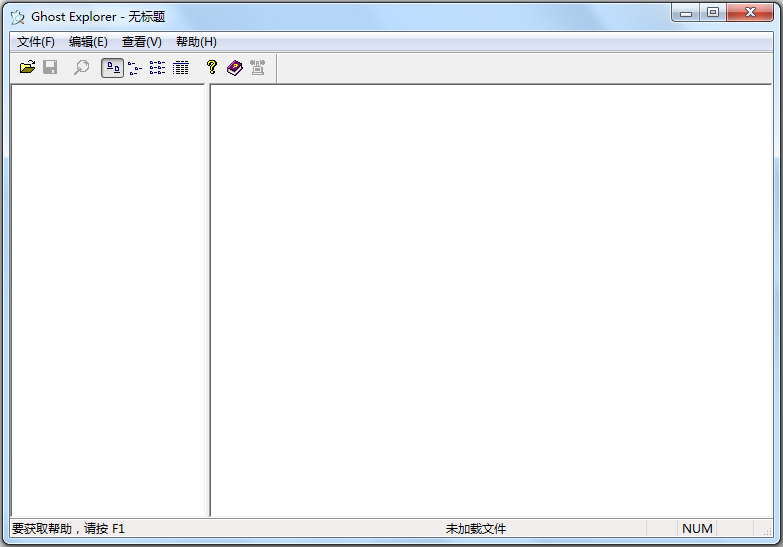Click the NUM indicator in status bar
Screen dimensions: 783x547
[697, 528]
